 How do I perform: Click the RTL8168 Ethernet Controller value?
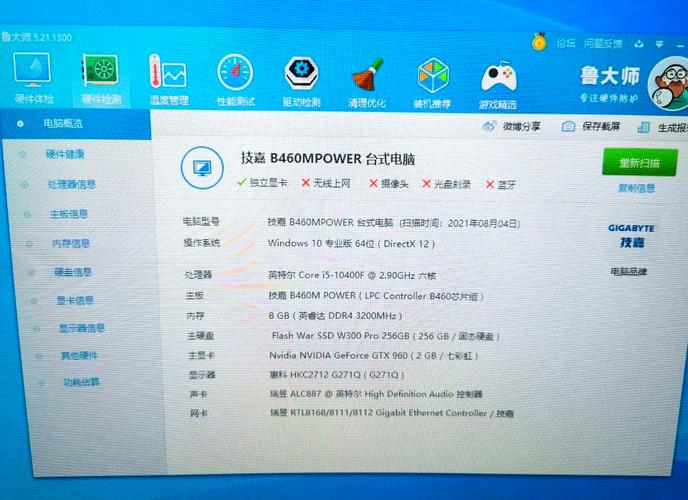point(392,413)
